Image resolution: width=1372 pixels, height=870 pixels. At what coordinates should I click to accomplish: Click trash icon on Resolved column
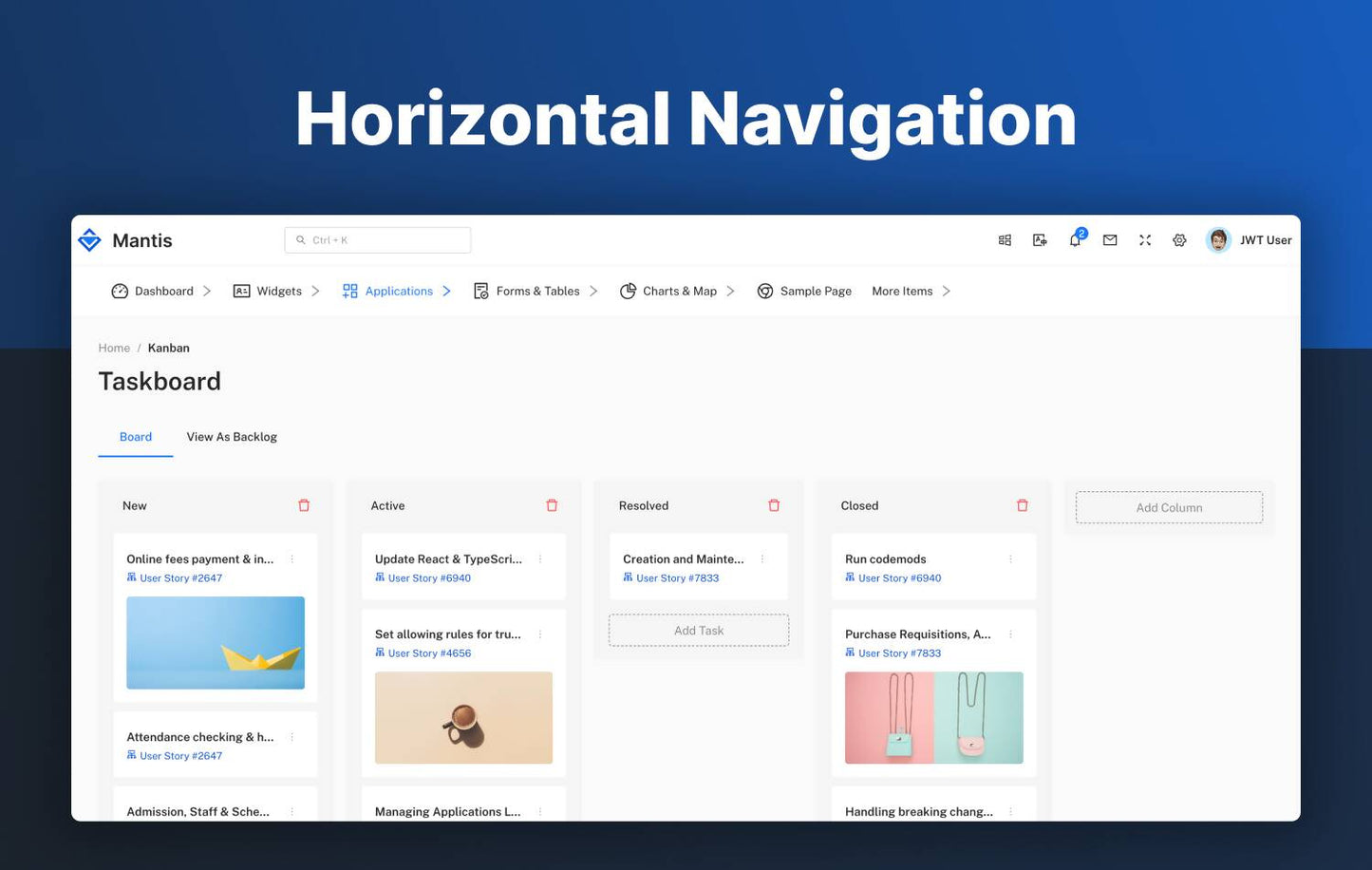tap(774, 505)
